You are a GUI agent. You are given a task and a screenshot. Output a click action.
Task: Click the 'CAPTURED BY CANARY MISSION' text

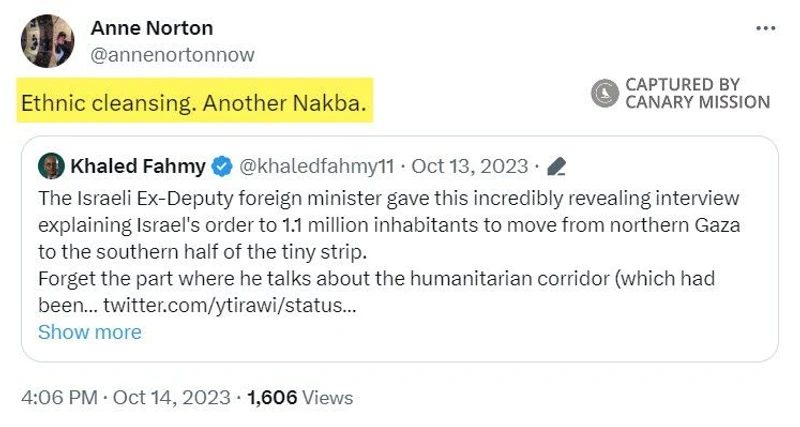[x=697, y=94]
